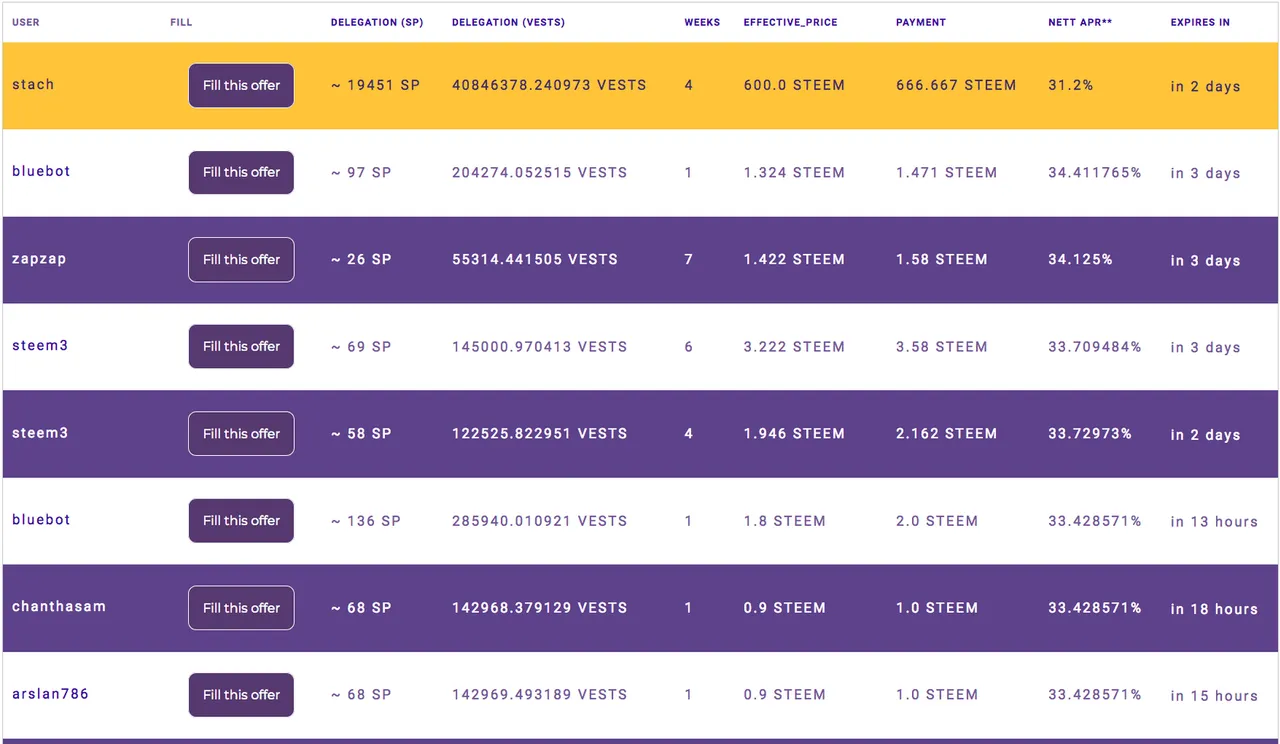Fill the offer from stach
This screenshot has height=744, width=1280.
(x=241, y=86)
